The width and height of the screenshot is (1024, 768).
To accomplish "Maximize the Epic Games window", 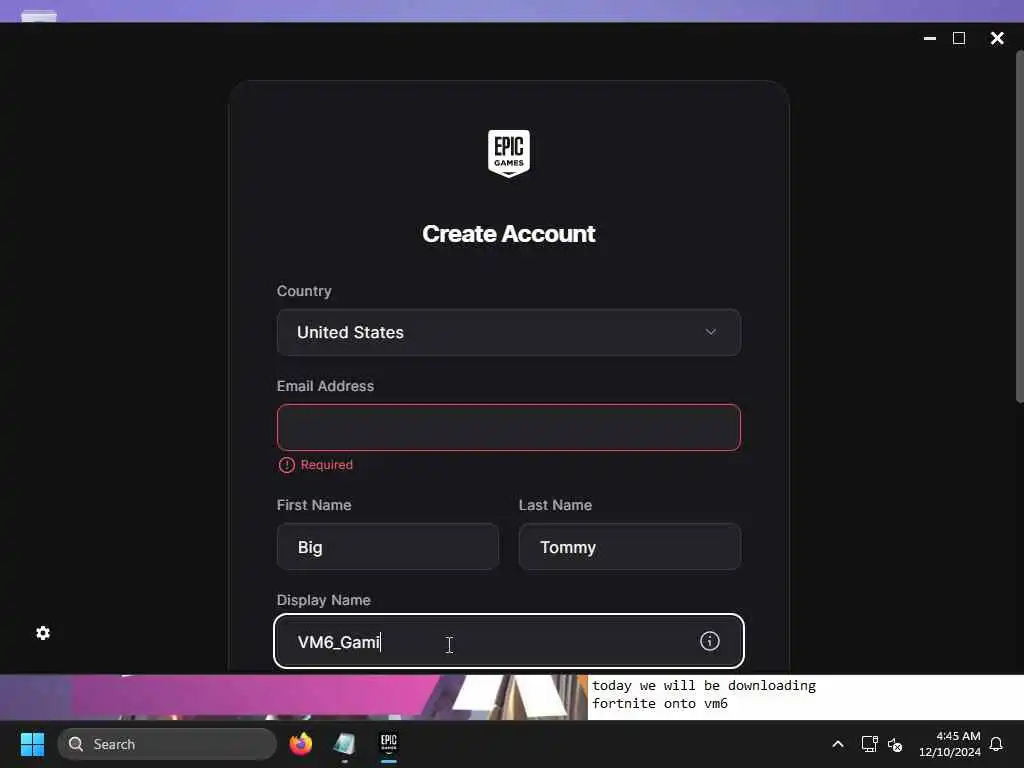I will 959,39.
